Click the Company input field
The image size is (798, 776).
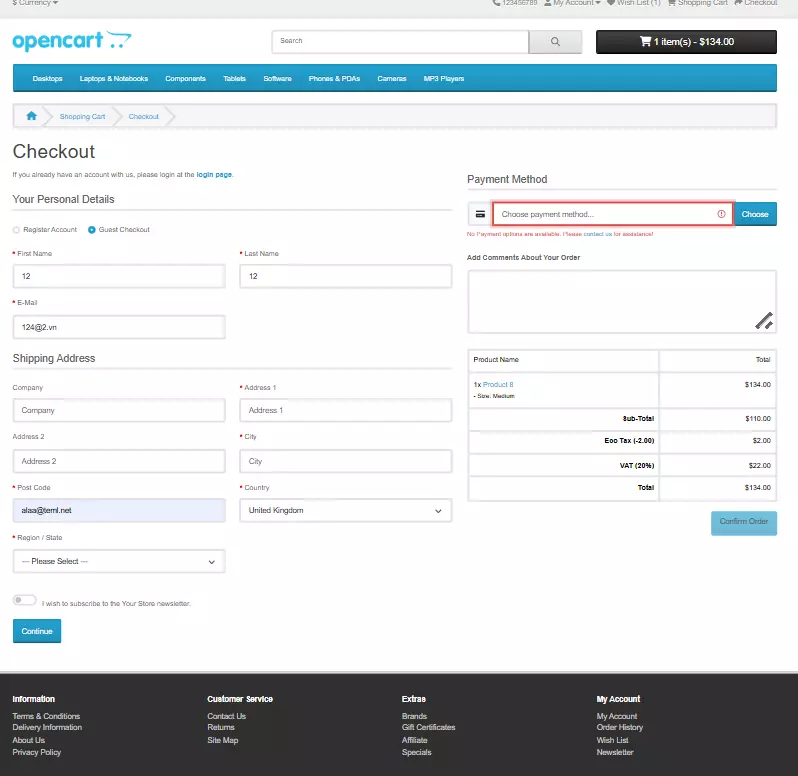click(119, 410)
